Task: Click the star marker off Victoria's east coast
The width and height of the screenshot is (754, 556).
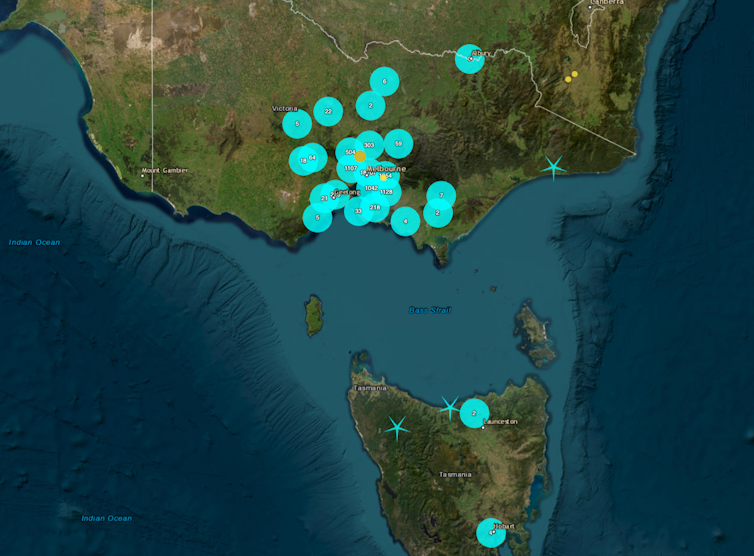Action: (x=554, y=167)
